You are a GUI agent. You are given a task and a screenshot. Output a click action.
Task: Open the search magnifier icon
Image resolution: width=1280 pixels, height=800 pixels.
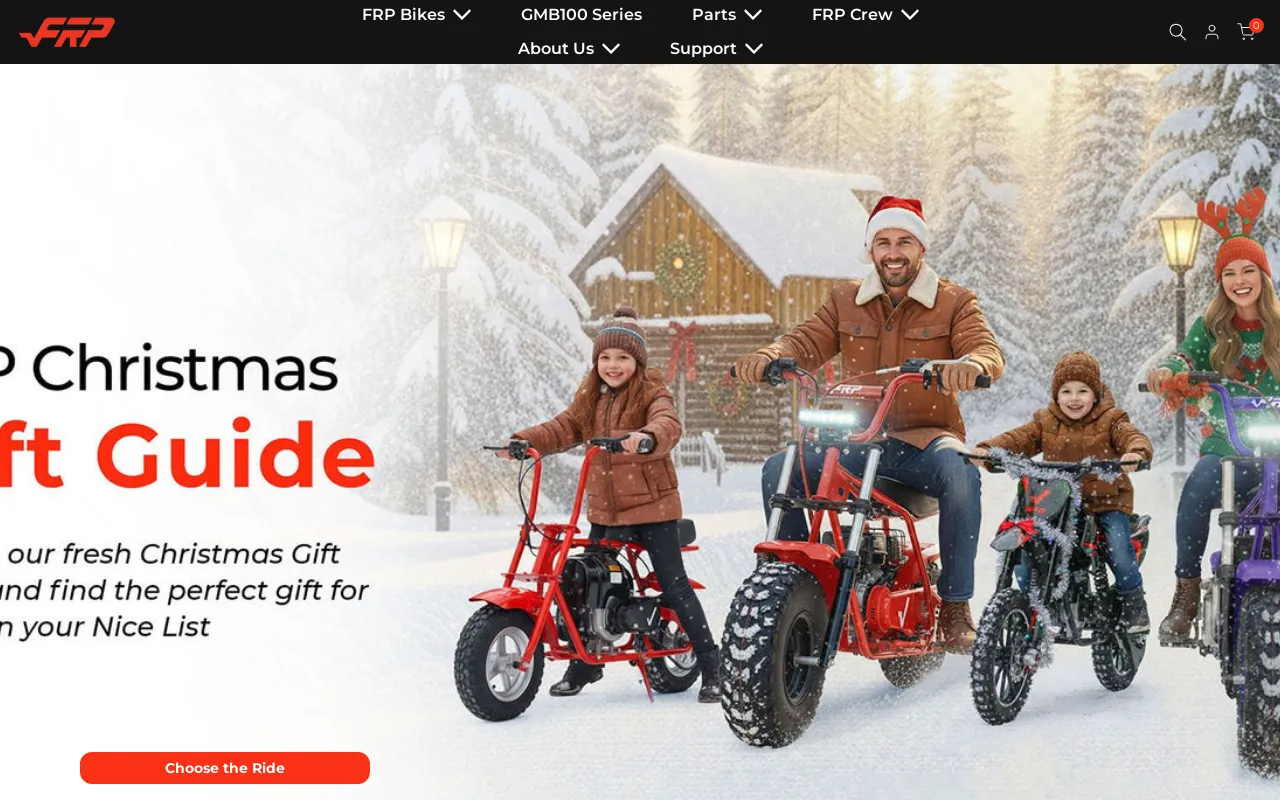pyautogui.click(x=1177, y=32)
